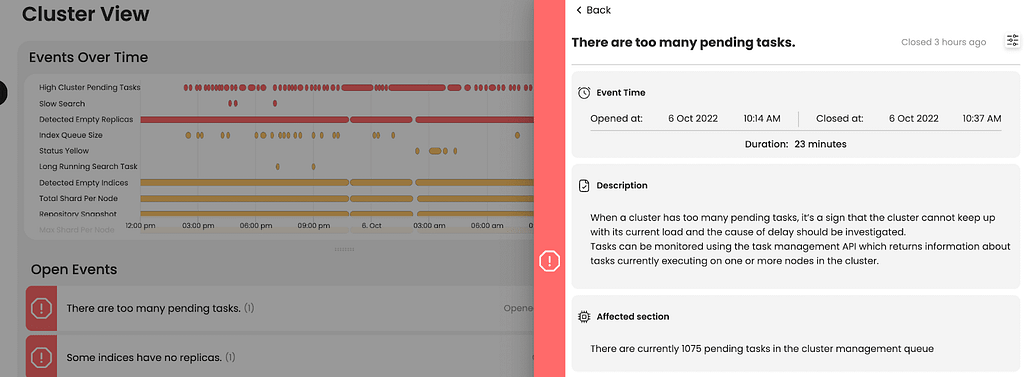Click an Index Queue Size orange marker
1024x377 pixels.
(188, 135)
